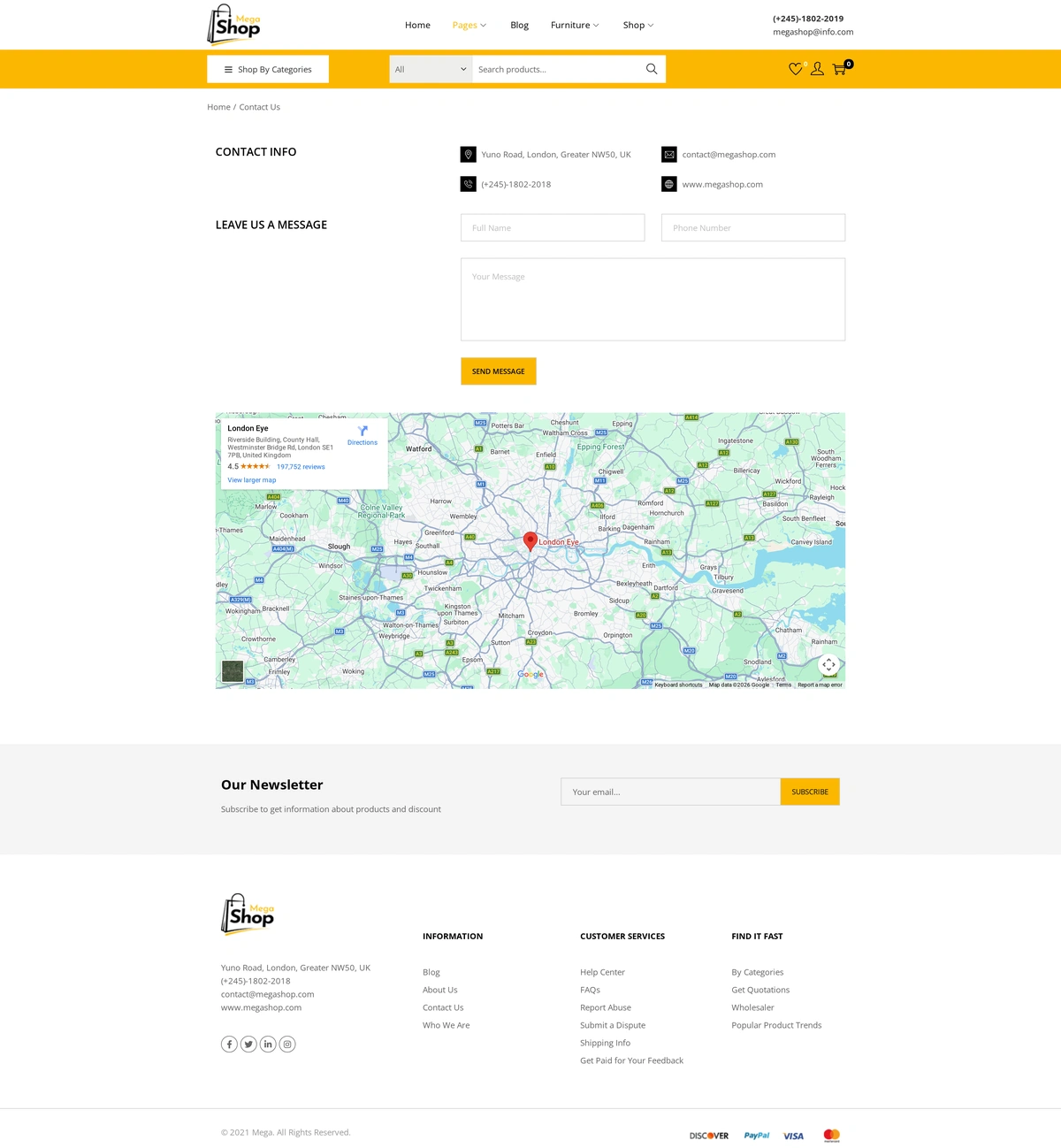This screenshot has width=1061, height=1148.
Task: Click the map pan control icon
Action: click(x=828, y=664)
